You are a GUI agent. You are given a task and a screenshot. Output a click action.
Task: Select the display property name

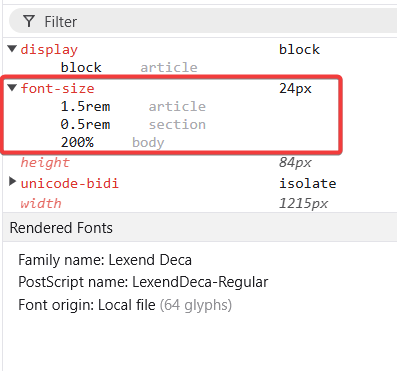pos(49,50)
